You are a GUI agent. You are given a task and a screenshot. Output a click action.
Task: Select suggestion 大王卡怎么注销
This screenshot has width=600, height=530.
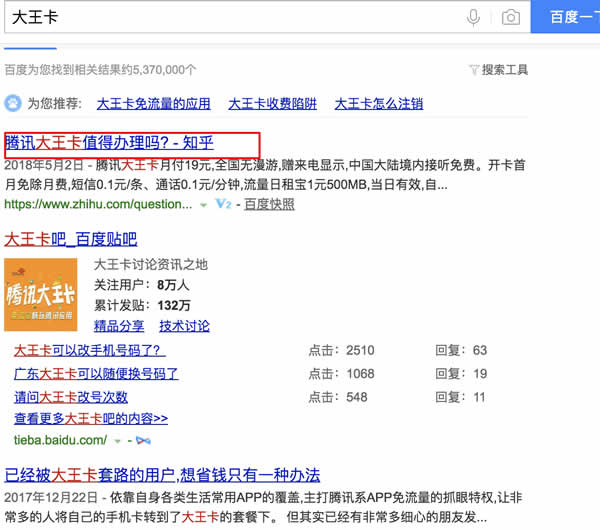[378, 103]
